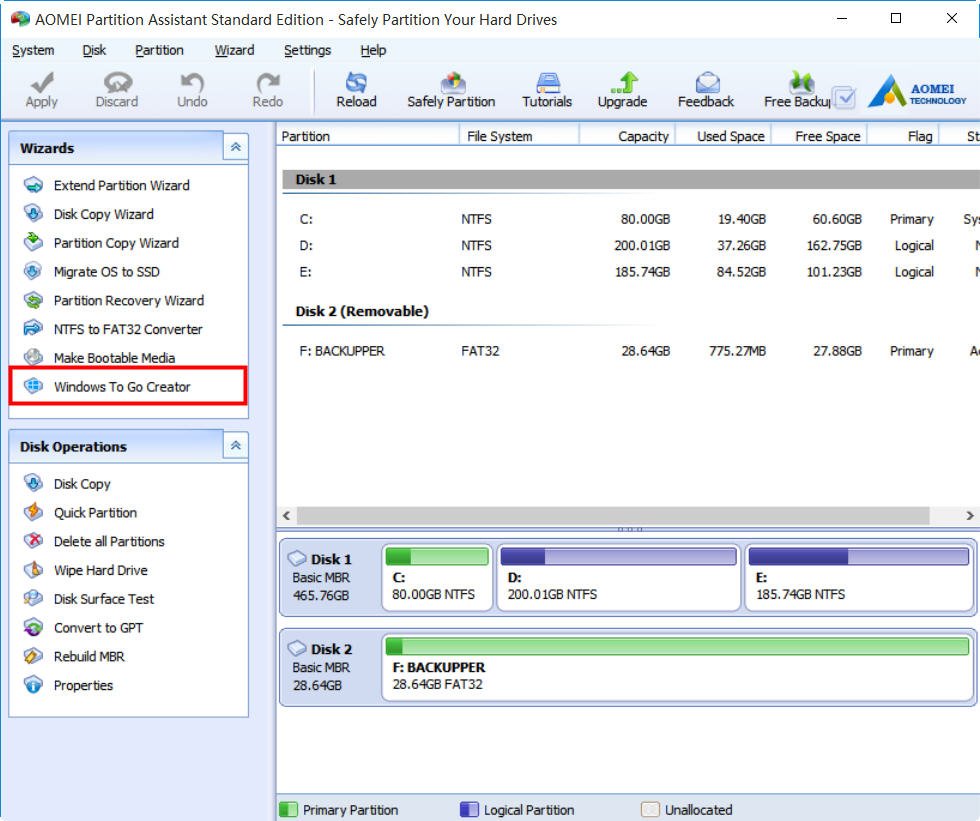Viewport: 980px width, 821px height.
Task: Click Delete all Partitions icon
Action: (33, 541)
